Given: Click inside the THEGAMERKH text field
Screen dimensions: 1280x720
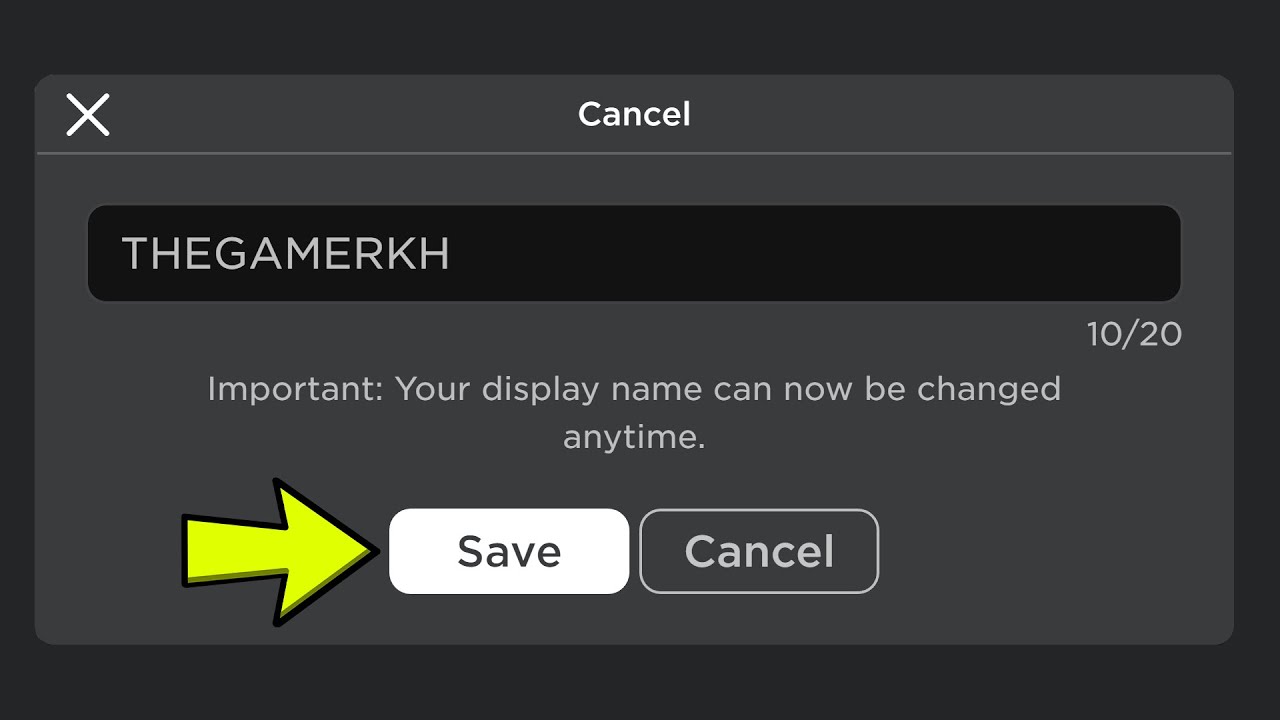Looking at the screenshot, I should click(x=634, y=253).
